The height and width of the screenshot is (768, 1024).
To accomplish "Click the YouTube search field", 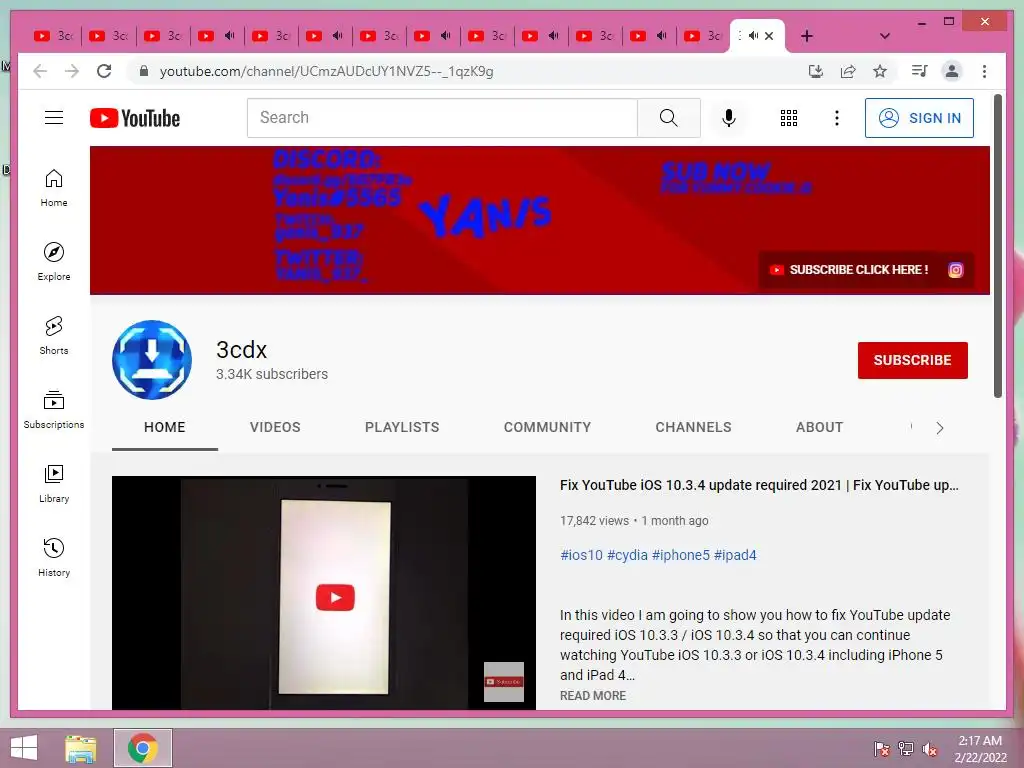I will (x=442, y=118).
